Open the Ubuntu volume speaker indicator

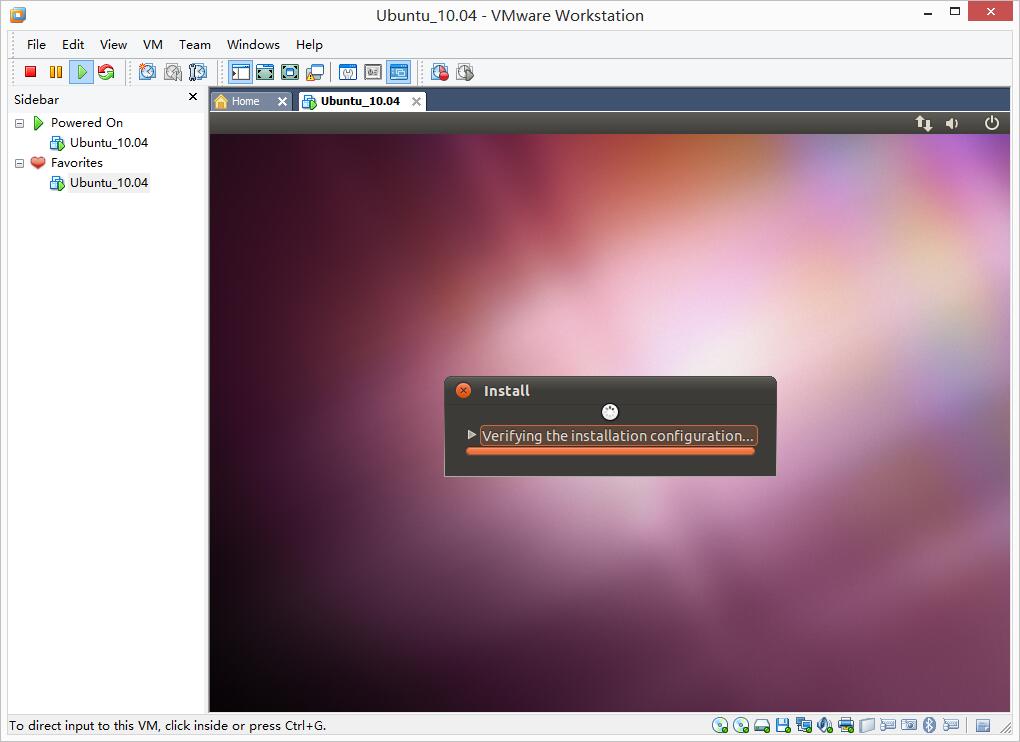point(952,123)
